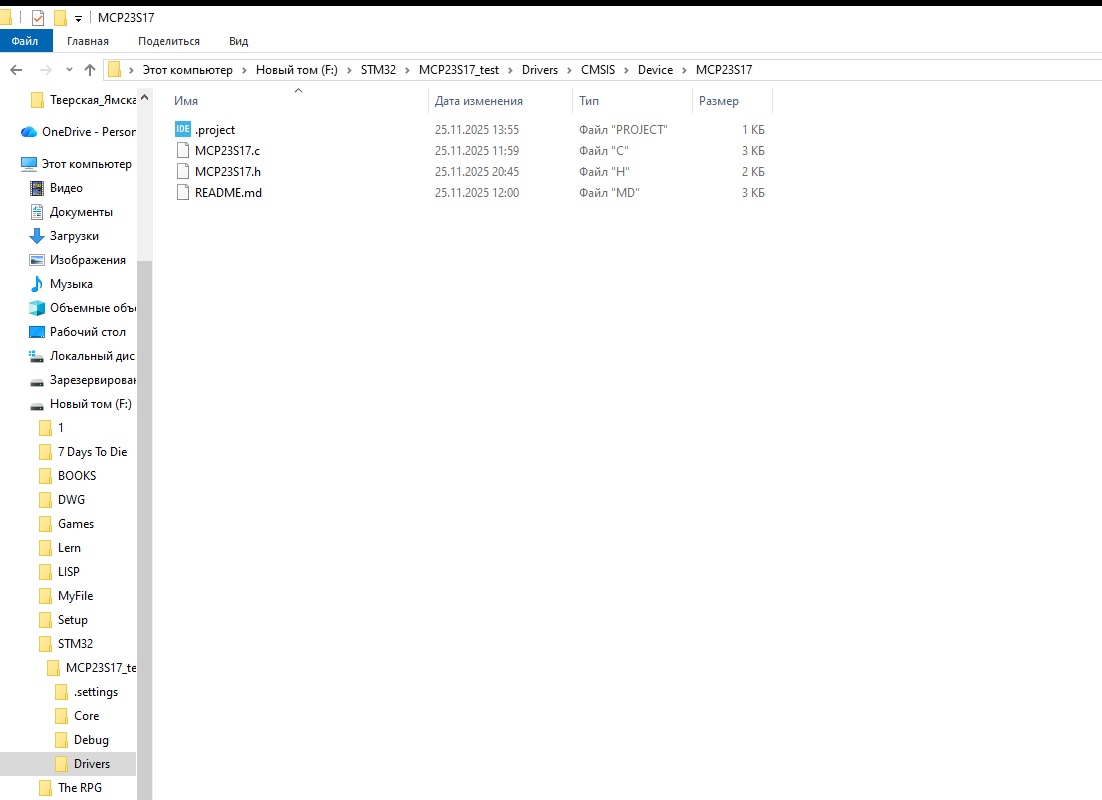Open the quick access toolbar customize dropdown

coord(78,19)
